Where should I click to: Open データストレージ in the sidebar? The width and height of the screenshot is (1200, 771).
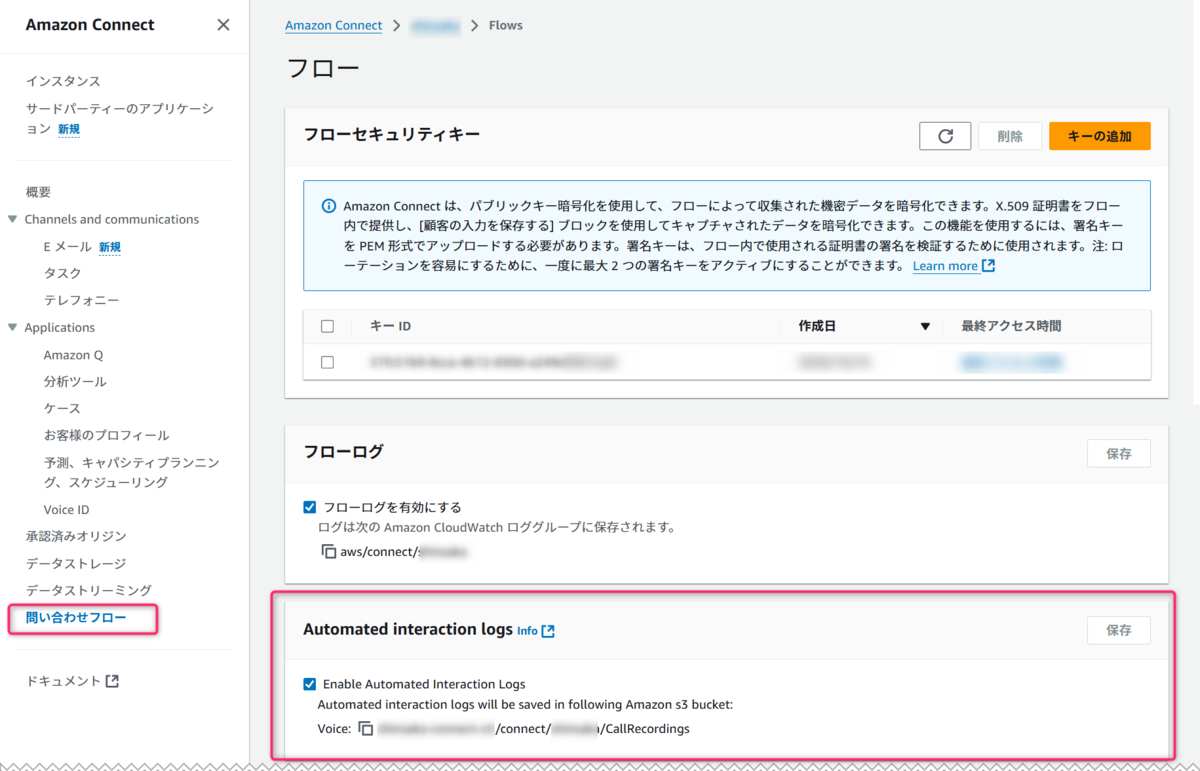click(76, 563)
